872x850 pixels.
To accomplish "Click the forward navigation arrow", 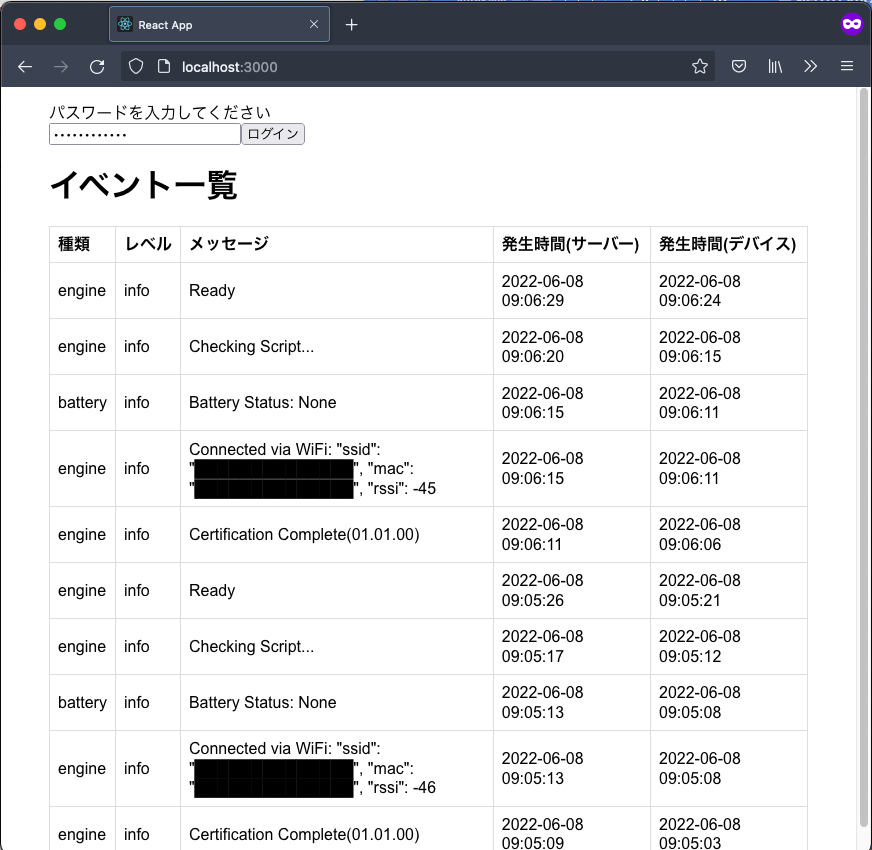I will coord(60,66).
